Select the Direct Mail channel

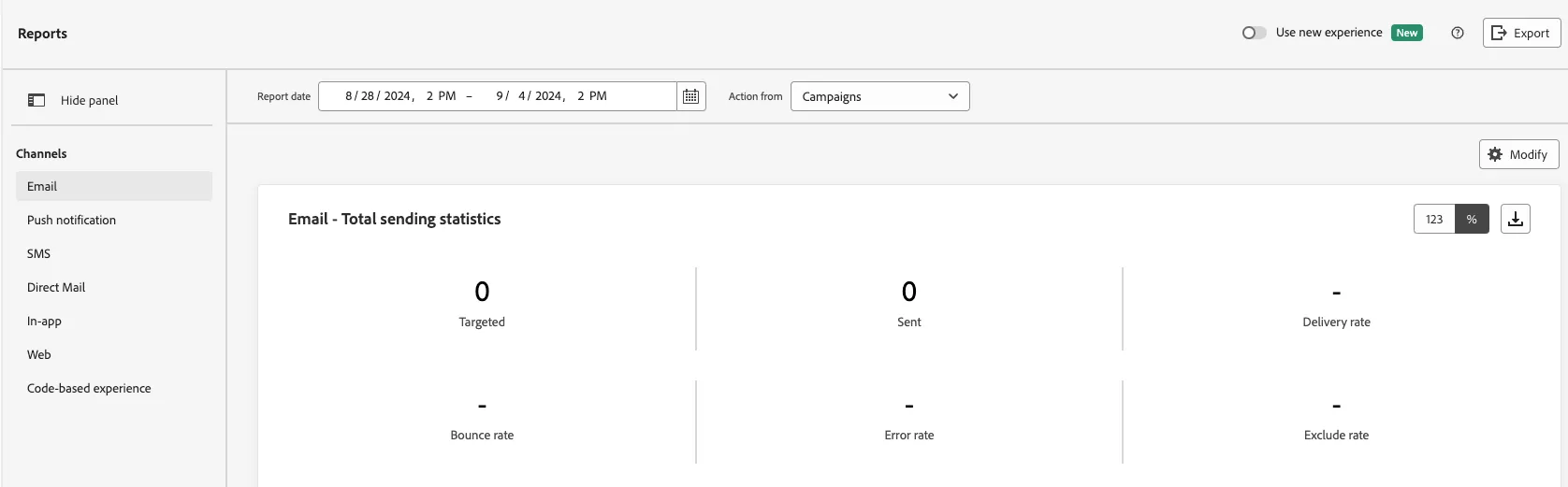[x=114, y=287]
